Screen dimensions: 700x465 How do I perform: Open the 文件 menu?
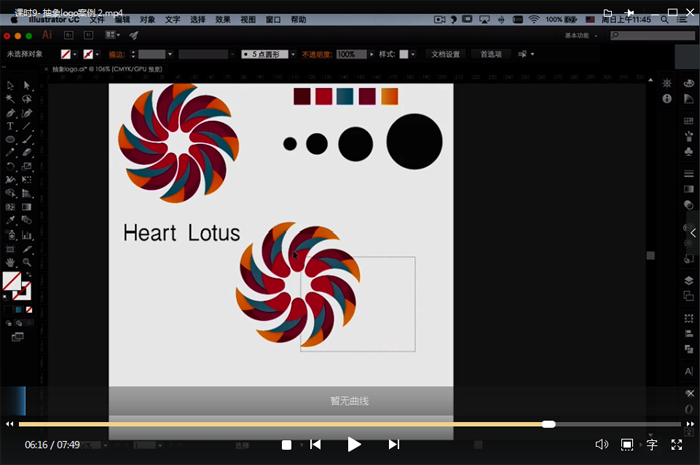[97, 19]
